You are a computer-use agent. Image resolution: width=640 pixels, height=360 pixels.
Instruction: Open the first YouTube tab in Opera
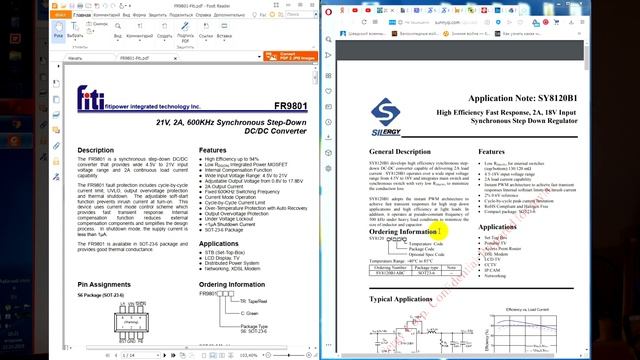pos(355,10)
